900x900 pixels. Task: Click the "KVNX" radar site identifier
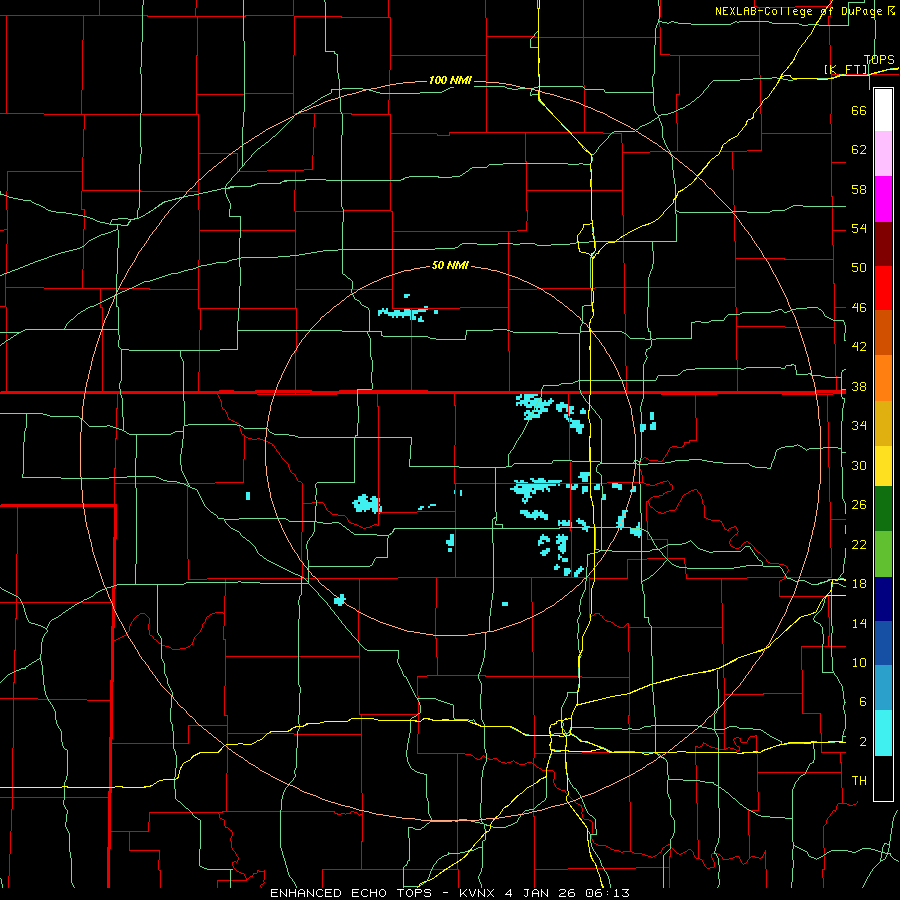pos(479,893)
